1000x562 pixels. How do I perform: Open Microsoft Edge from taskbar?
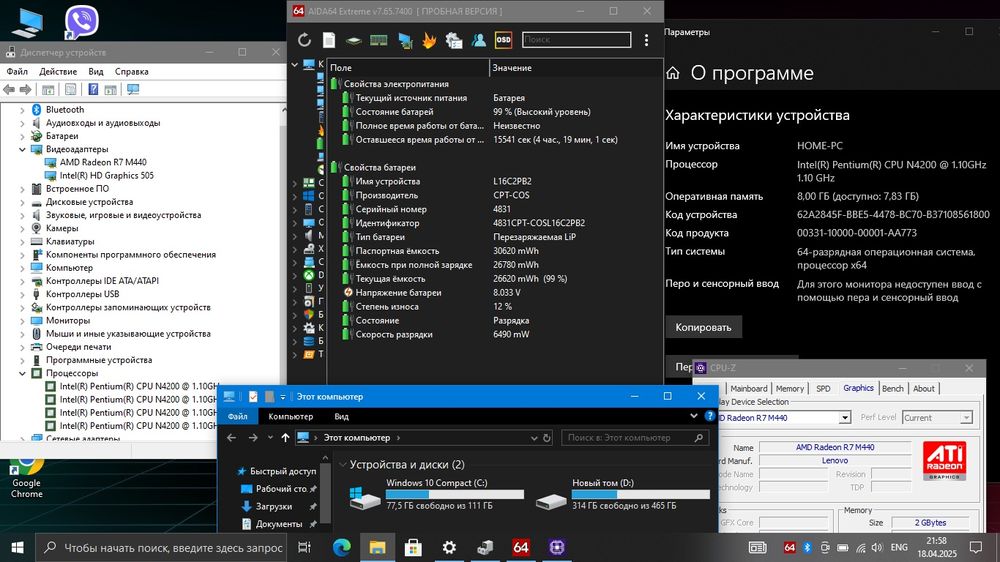click(x=341, y=547)
